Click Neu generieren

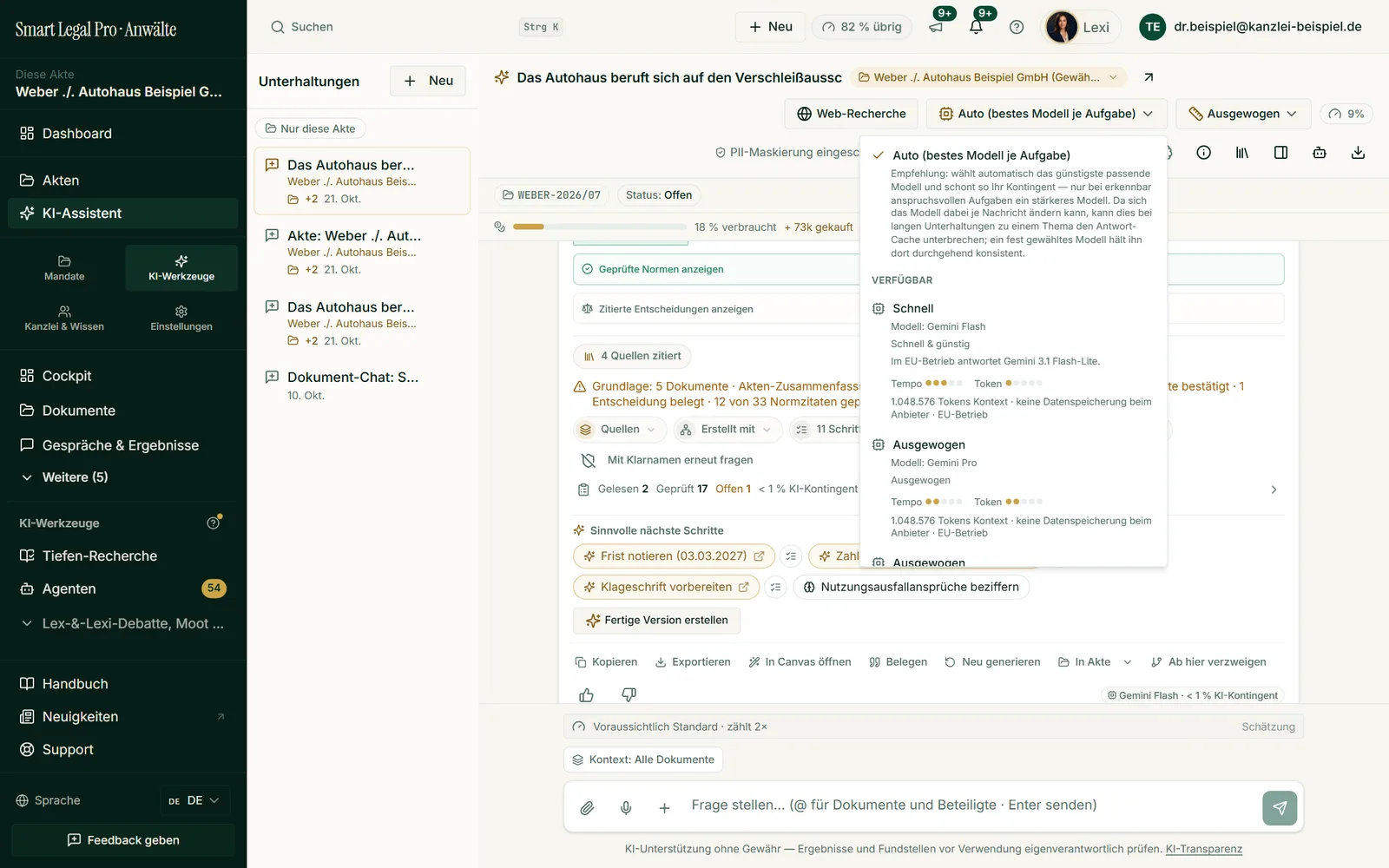pyautogui.click(x=992, y=662)
